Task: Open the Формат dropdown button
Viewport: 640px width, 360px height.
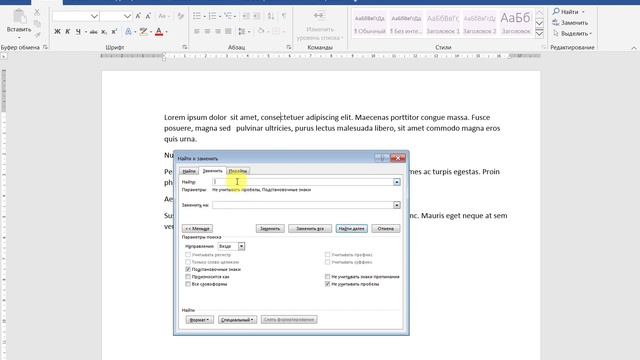Action: [200, 320]
